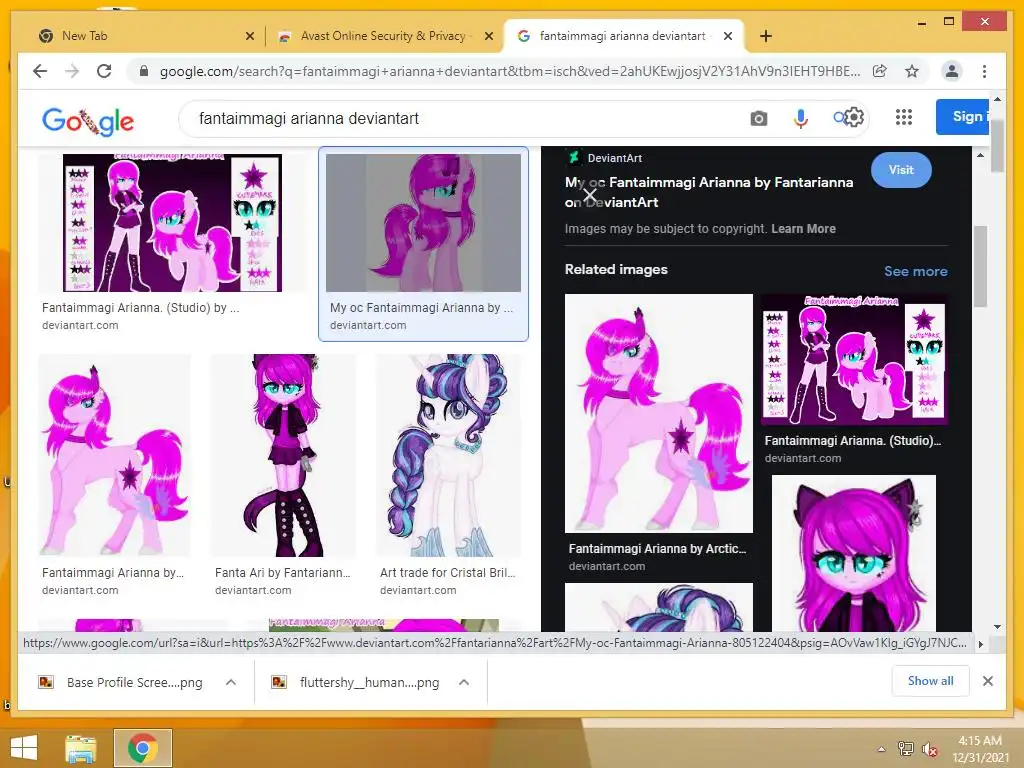Screen dimensions: 1024x768
Task: Open File Explorer from taskbar
Action: tap(81, 748)
